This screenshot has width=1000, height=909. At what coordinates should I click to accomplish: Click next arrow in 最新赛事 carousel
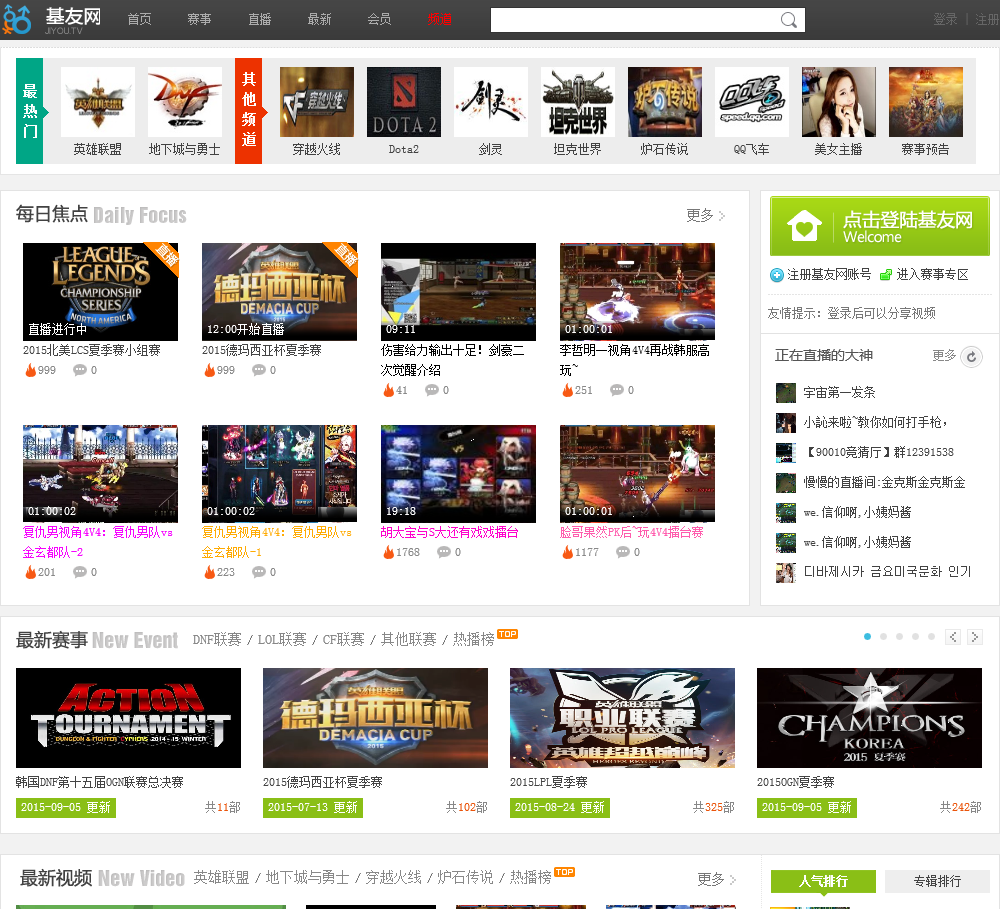974,637
